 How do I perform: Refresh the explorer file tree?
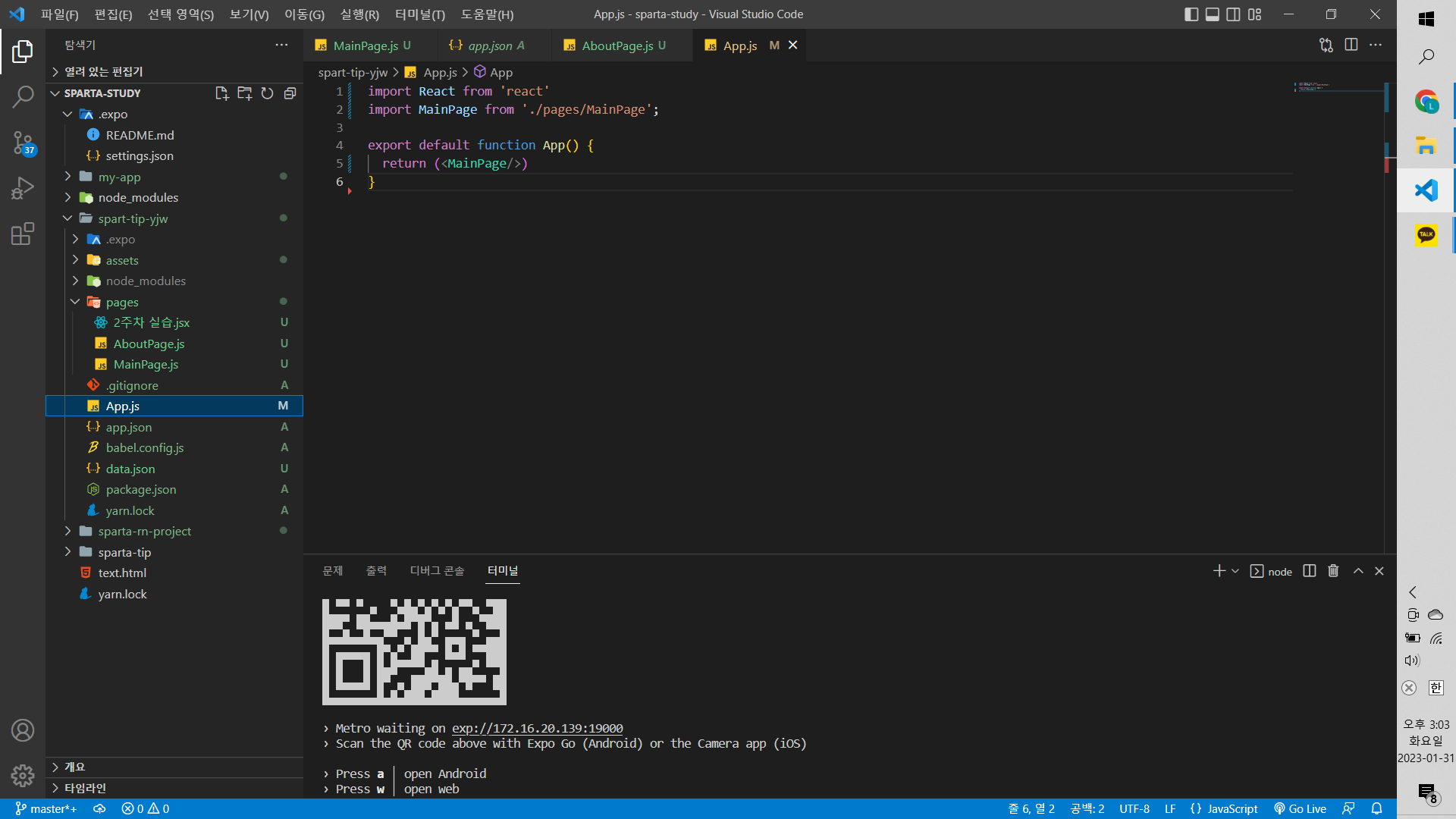click(267, 93)
